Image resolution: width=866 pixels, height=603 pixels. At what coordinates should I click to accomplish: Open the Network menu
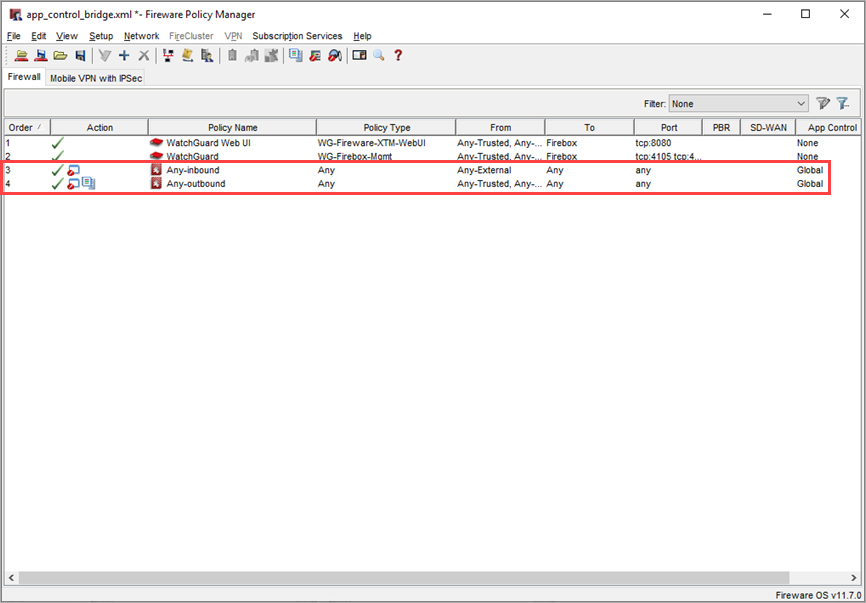click(x=141, y=36)
